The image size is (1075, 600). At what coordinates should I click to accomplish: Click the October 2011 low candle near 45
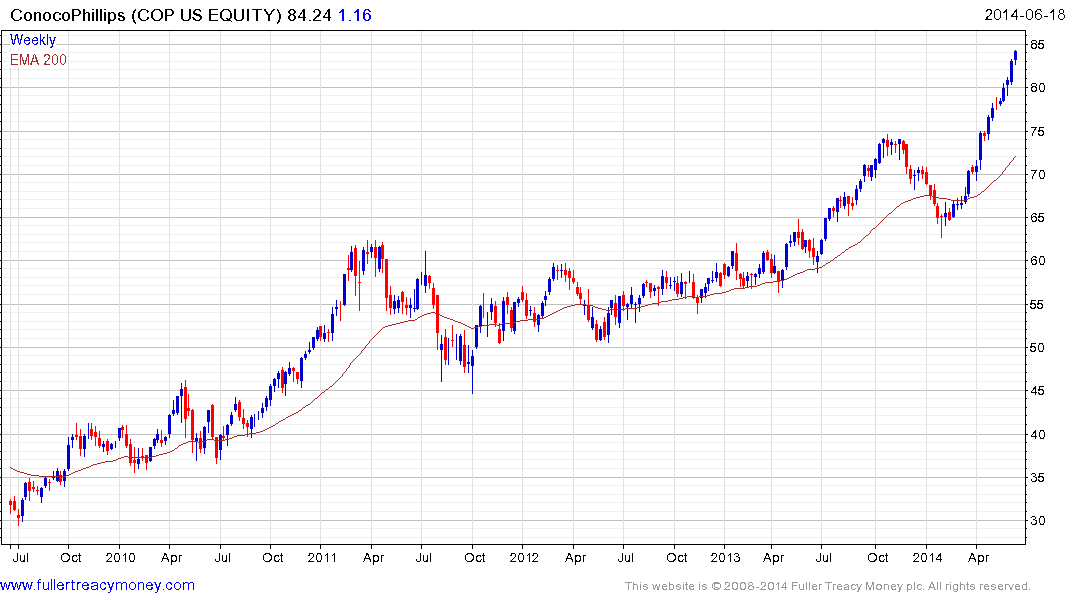coord(472,370)
